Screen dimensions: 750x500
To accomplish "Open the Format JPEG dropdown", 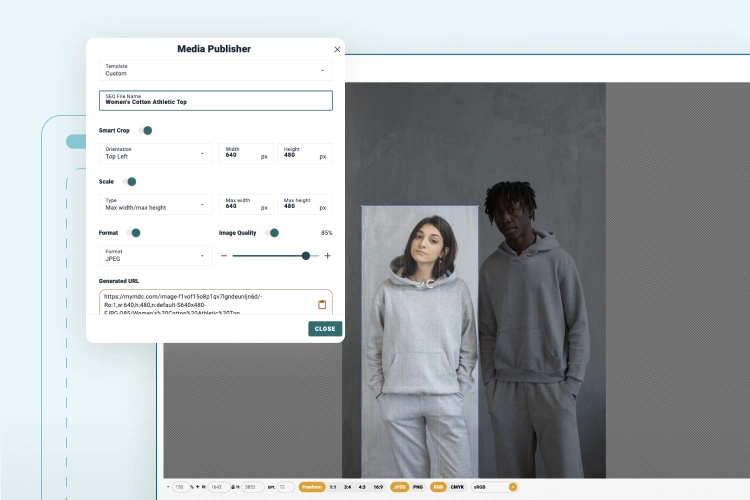I will click(x=155, y=256).
